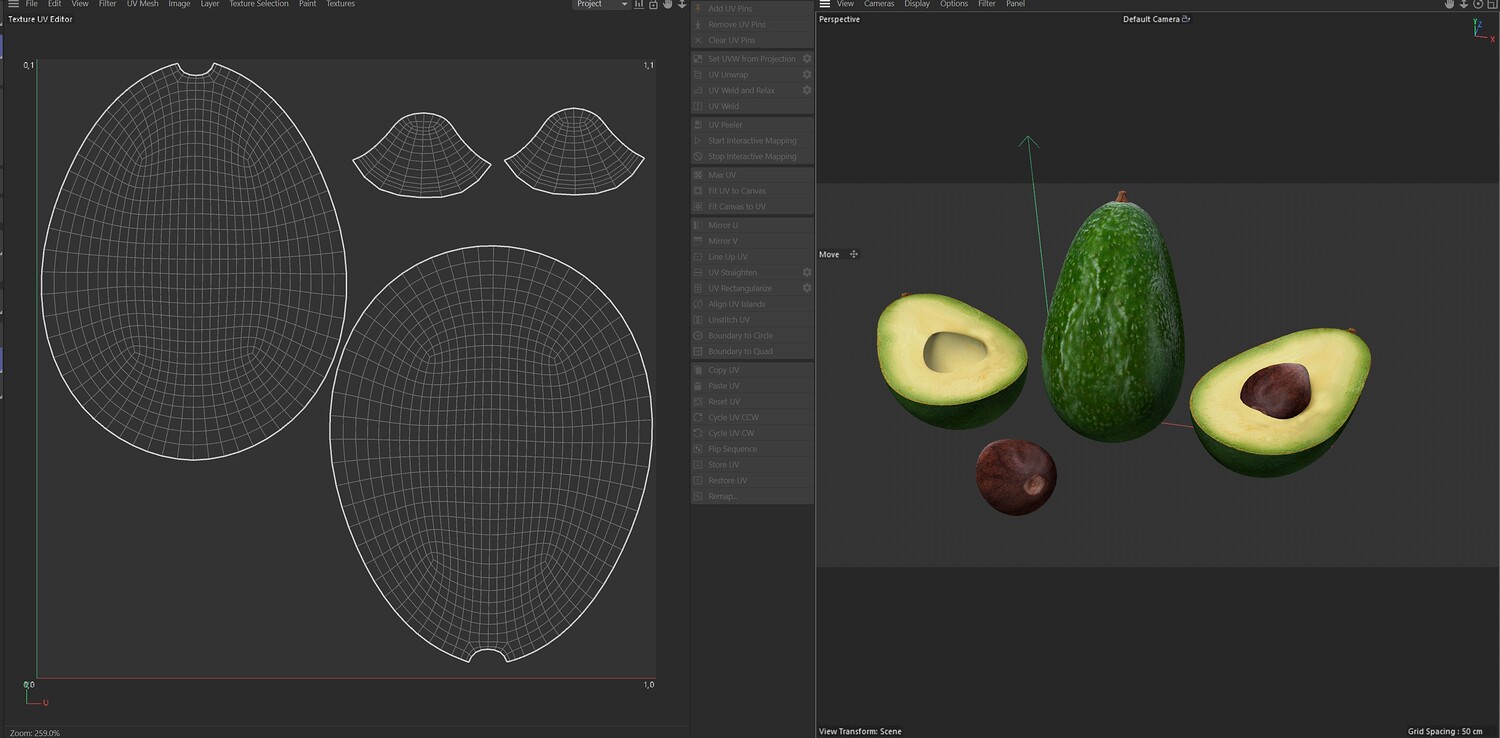The height and width of the screenshot is (738, 1500).
Task: Open the viewport Cameras menu
Action: [x=879, y=4]
